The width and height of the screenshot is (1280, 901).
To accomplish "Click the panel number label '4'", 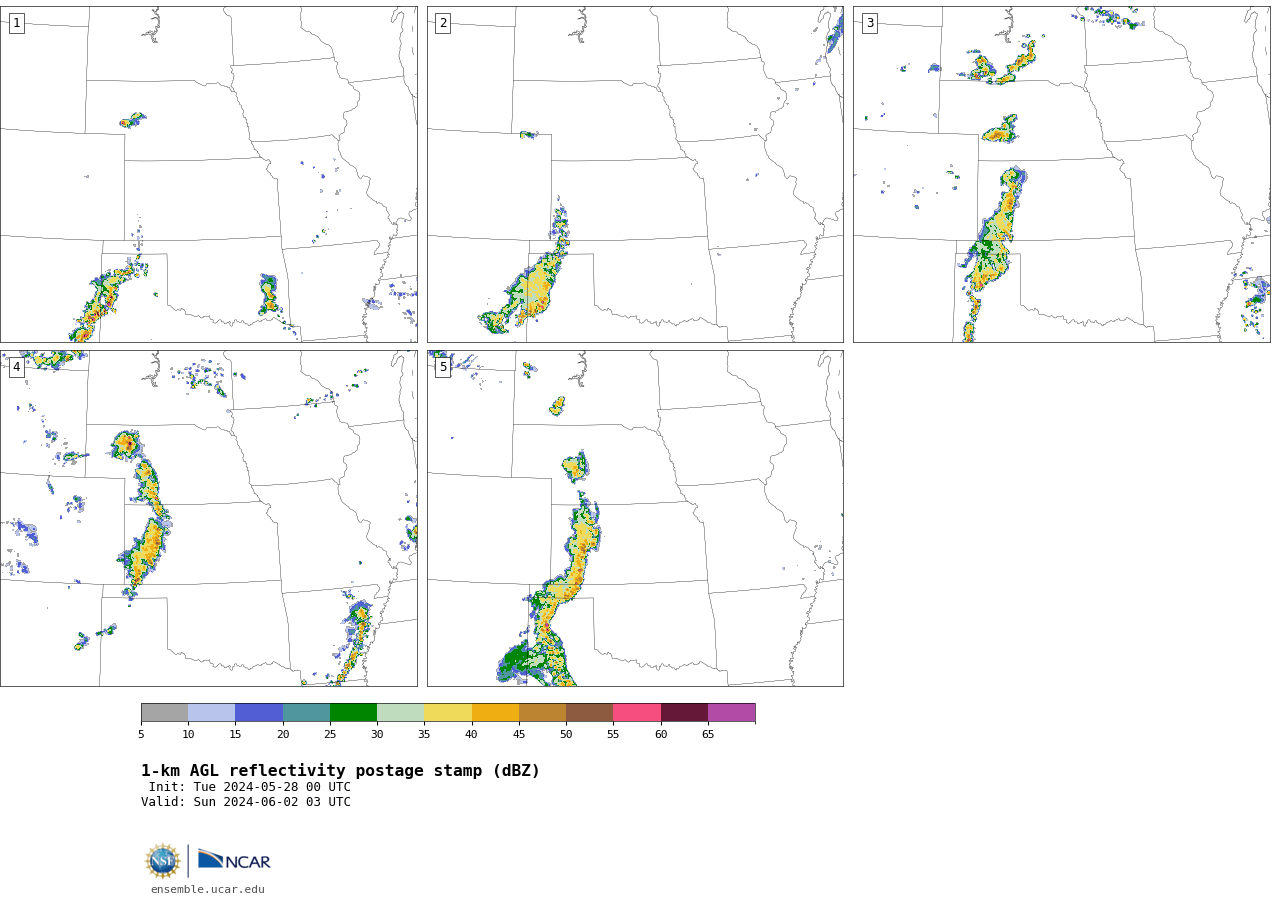I will pos(16,367).
